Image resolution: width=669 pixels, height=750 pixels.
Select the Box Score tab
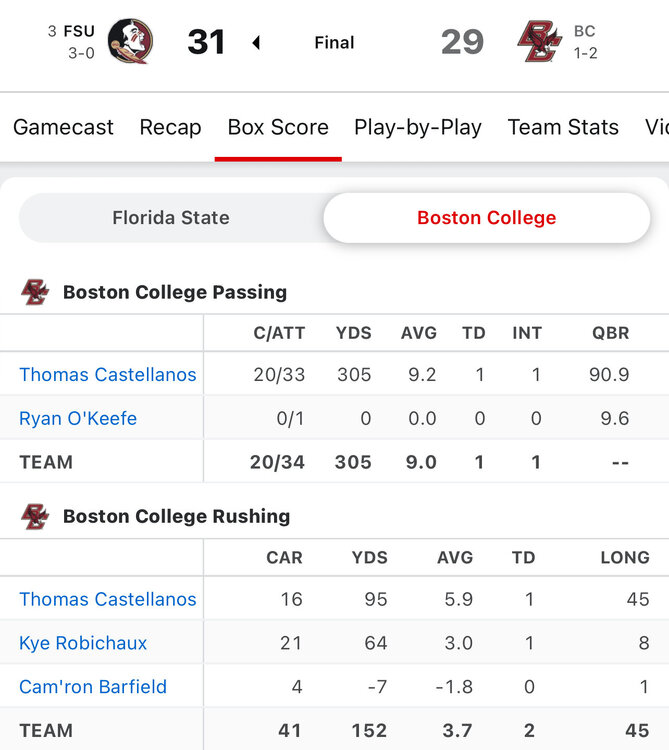[x=278, y=127]
